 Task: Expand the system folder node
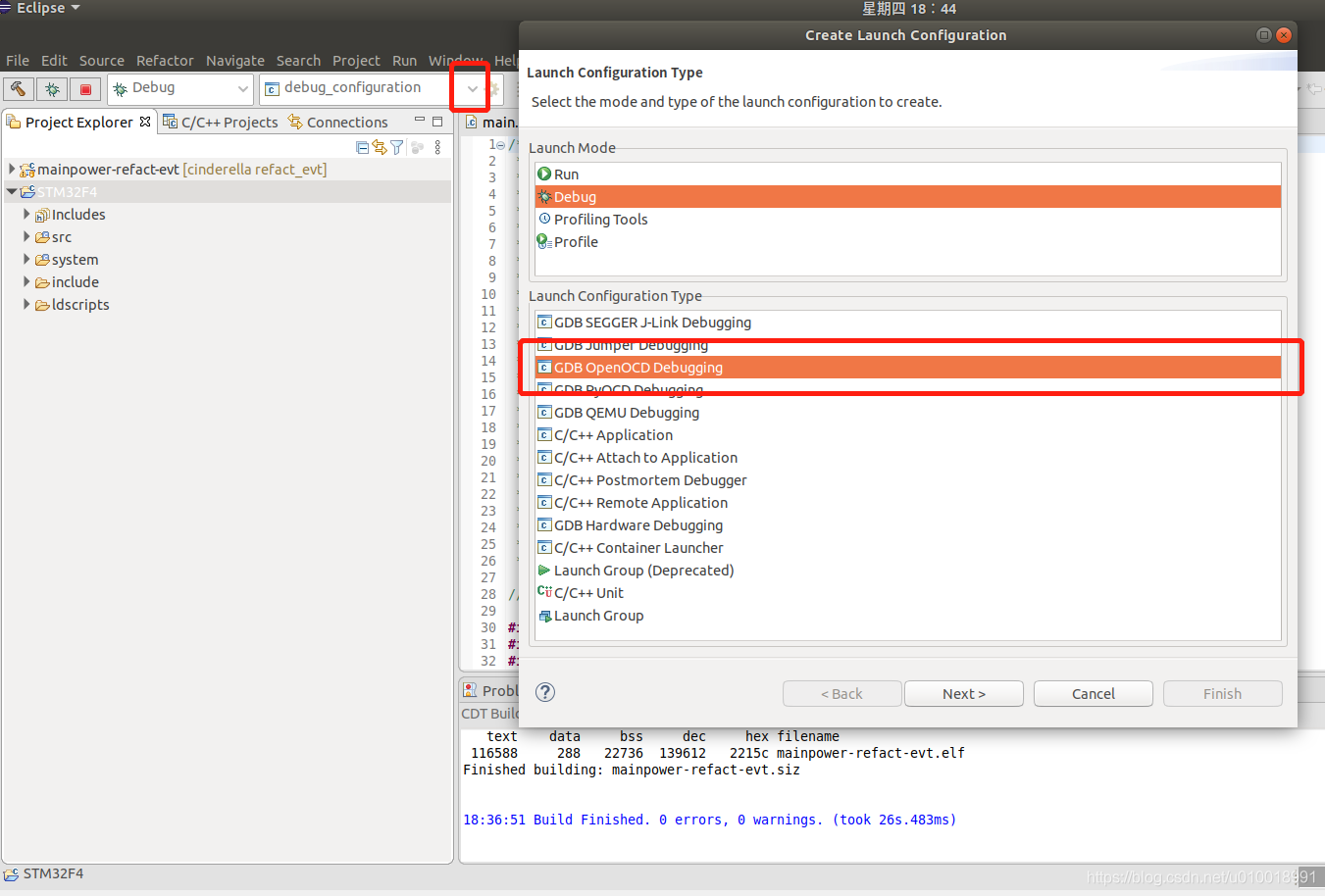(x=26, y=259)
